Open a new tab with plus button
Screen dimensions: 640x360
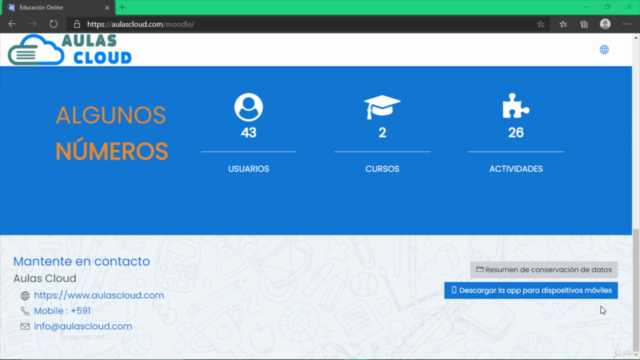122,7
